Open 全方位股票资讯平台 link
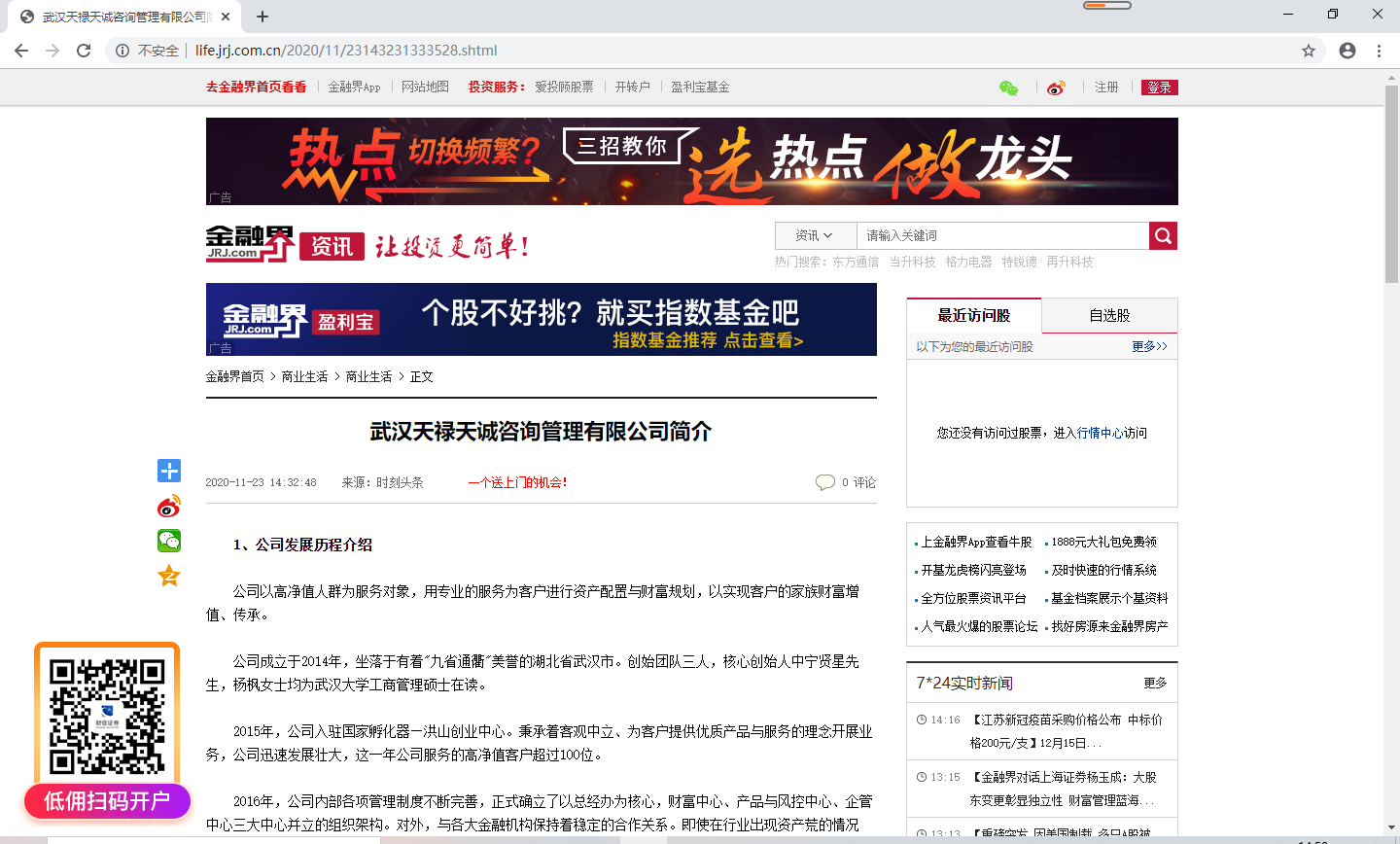Screen dimensions: 1400x844 [973, 598]
